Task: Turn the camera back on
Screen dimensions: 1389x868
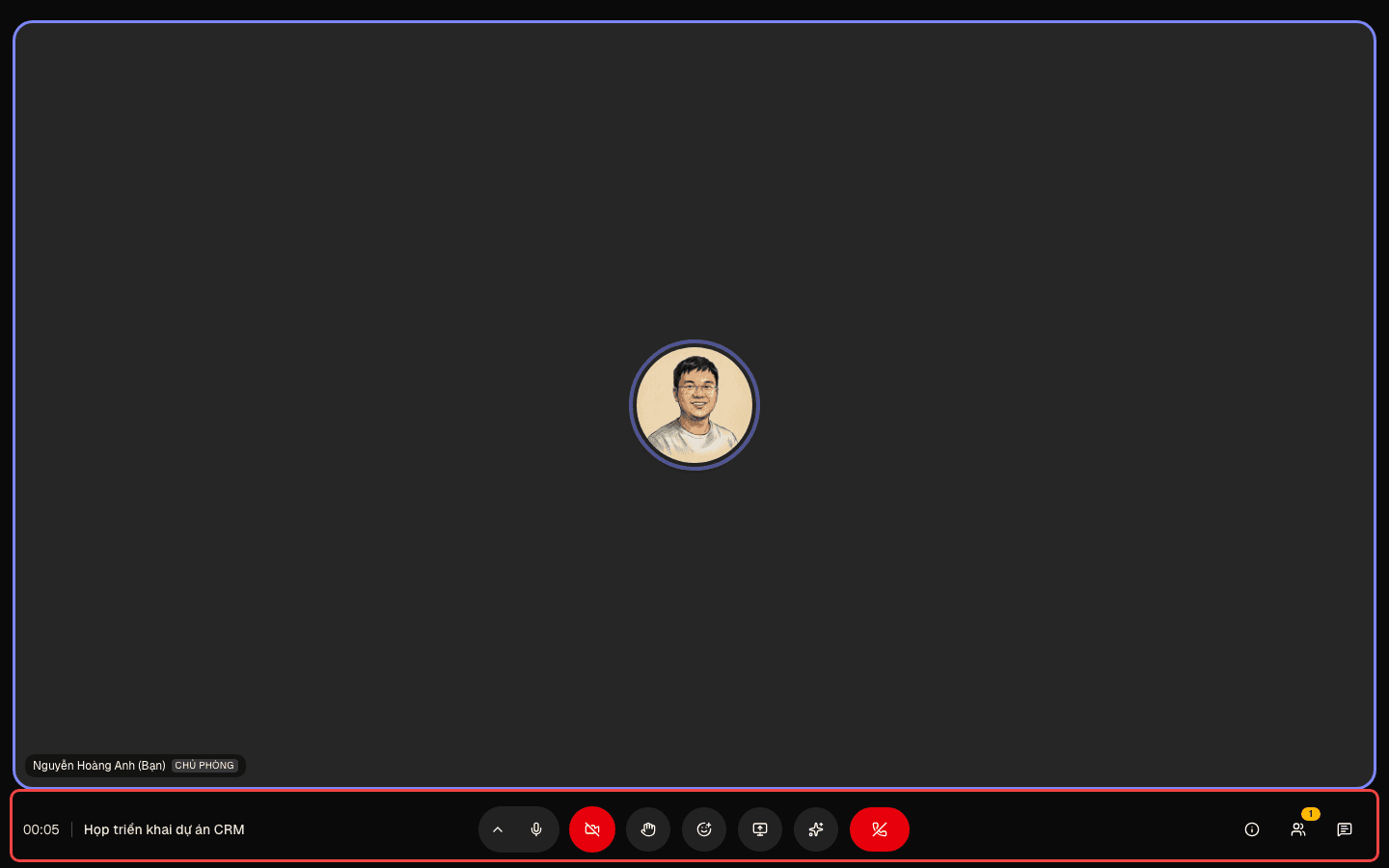Action: (592, 829)
